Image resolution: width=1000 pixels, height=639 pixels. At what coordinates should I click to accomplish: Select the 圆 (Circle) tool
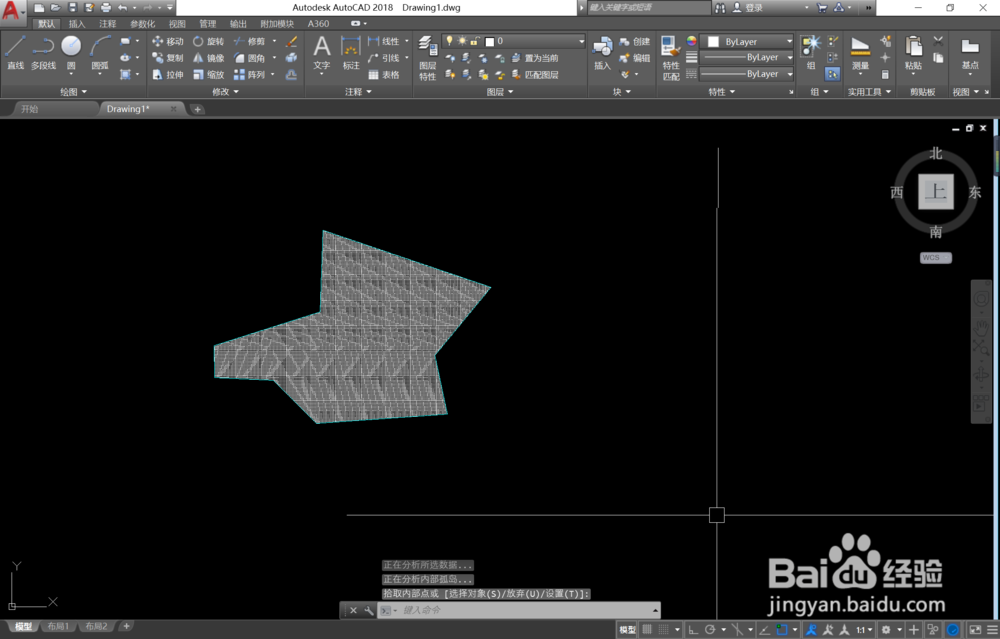[x=71, y=52]
